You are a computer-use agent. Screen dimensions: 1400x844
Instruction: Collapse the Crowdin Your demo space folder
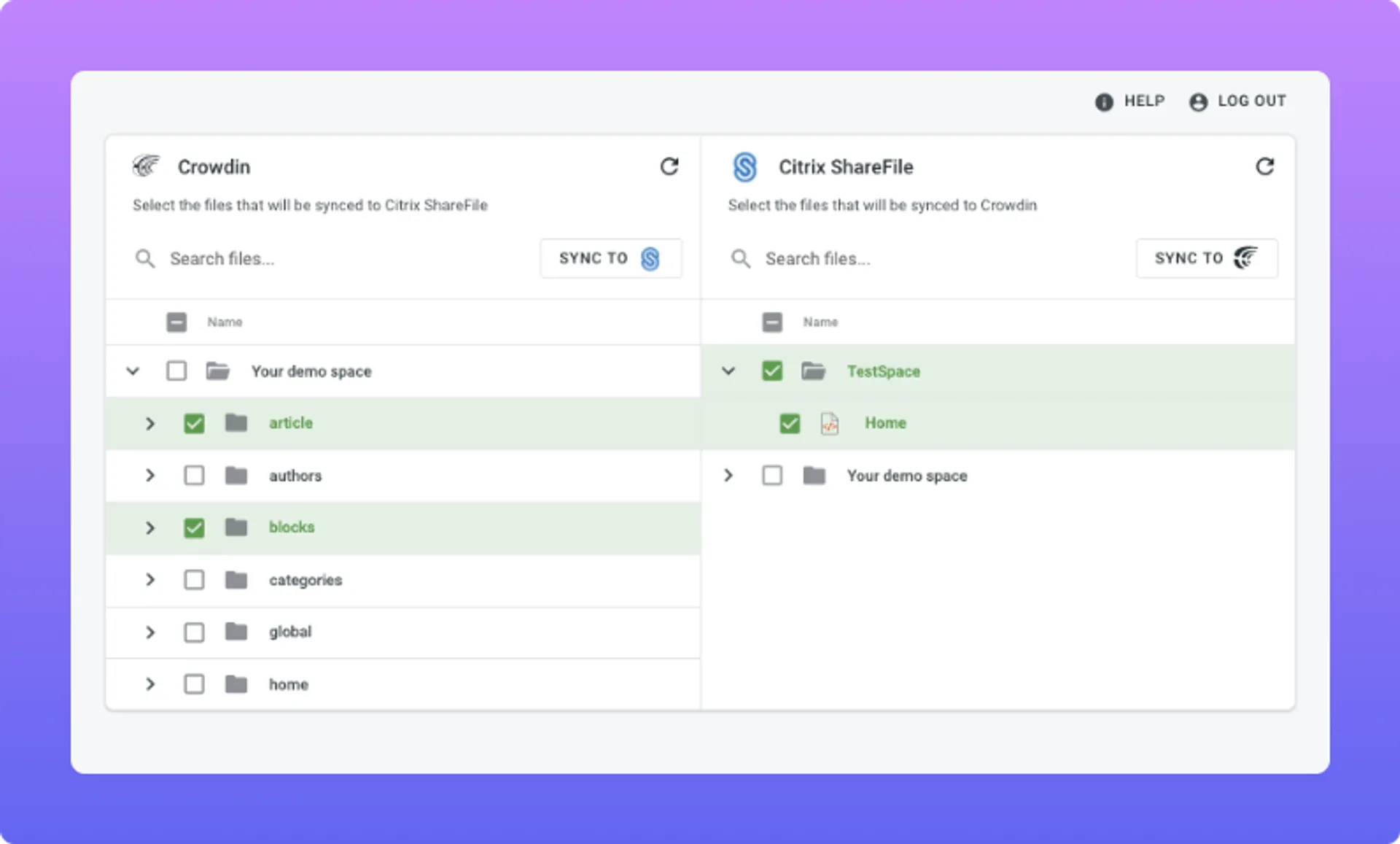133,371
